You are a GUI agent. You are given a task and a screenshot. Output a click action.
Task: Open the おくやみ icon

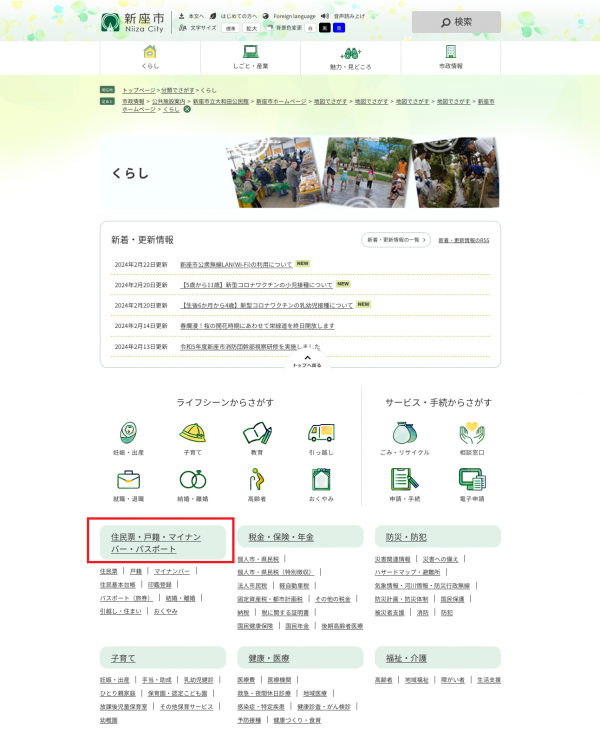click(x=321, y=479)
